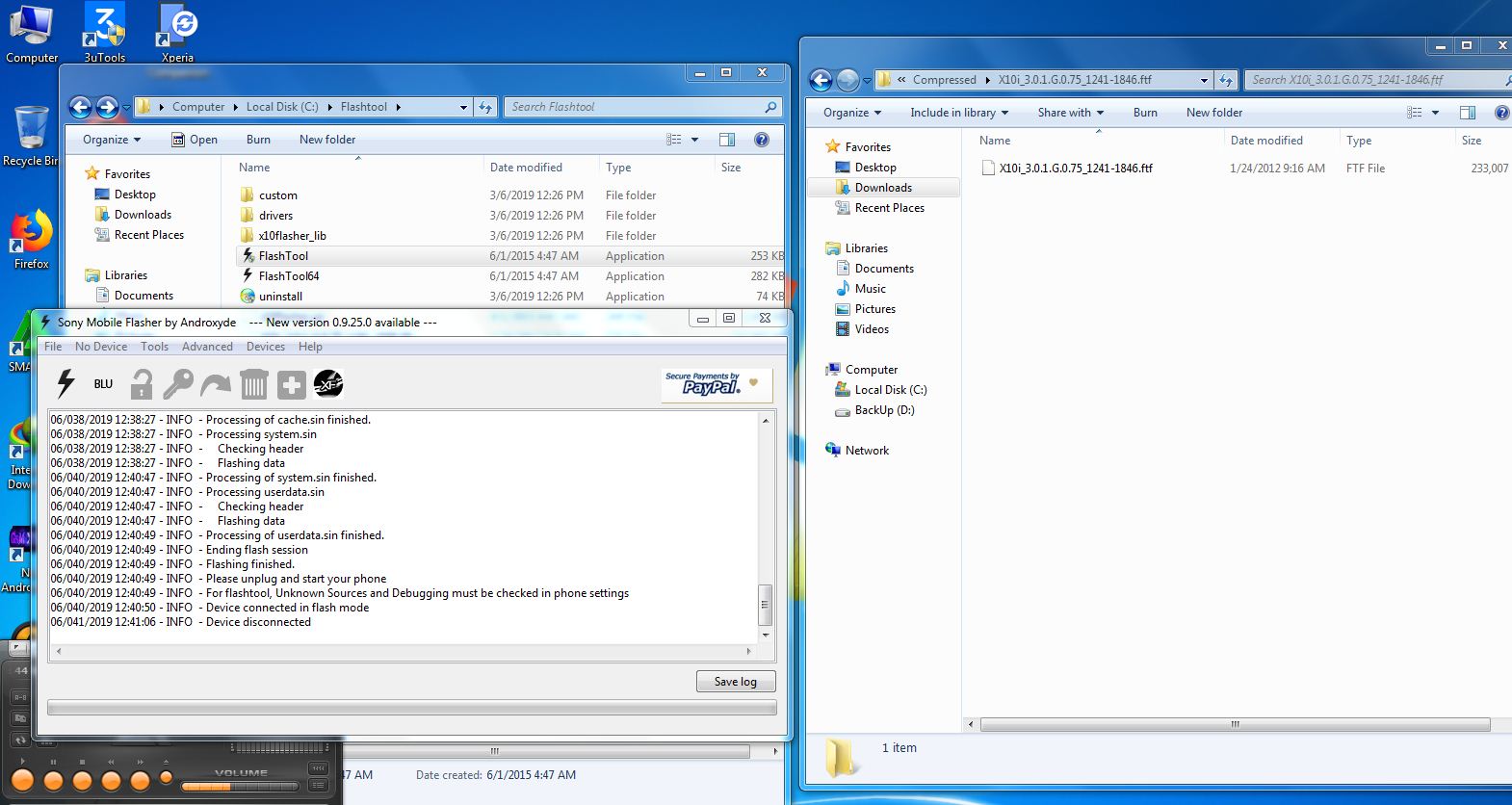Select Downloads in X10i explorer sidebar

883,188
